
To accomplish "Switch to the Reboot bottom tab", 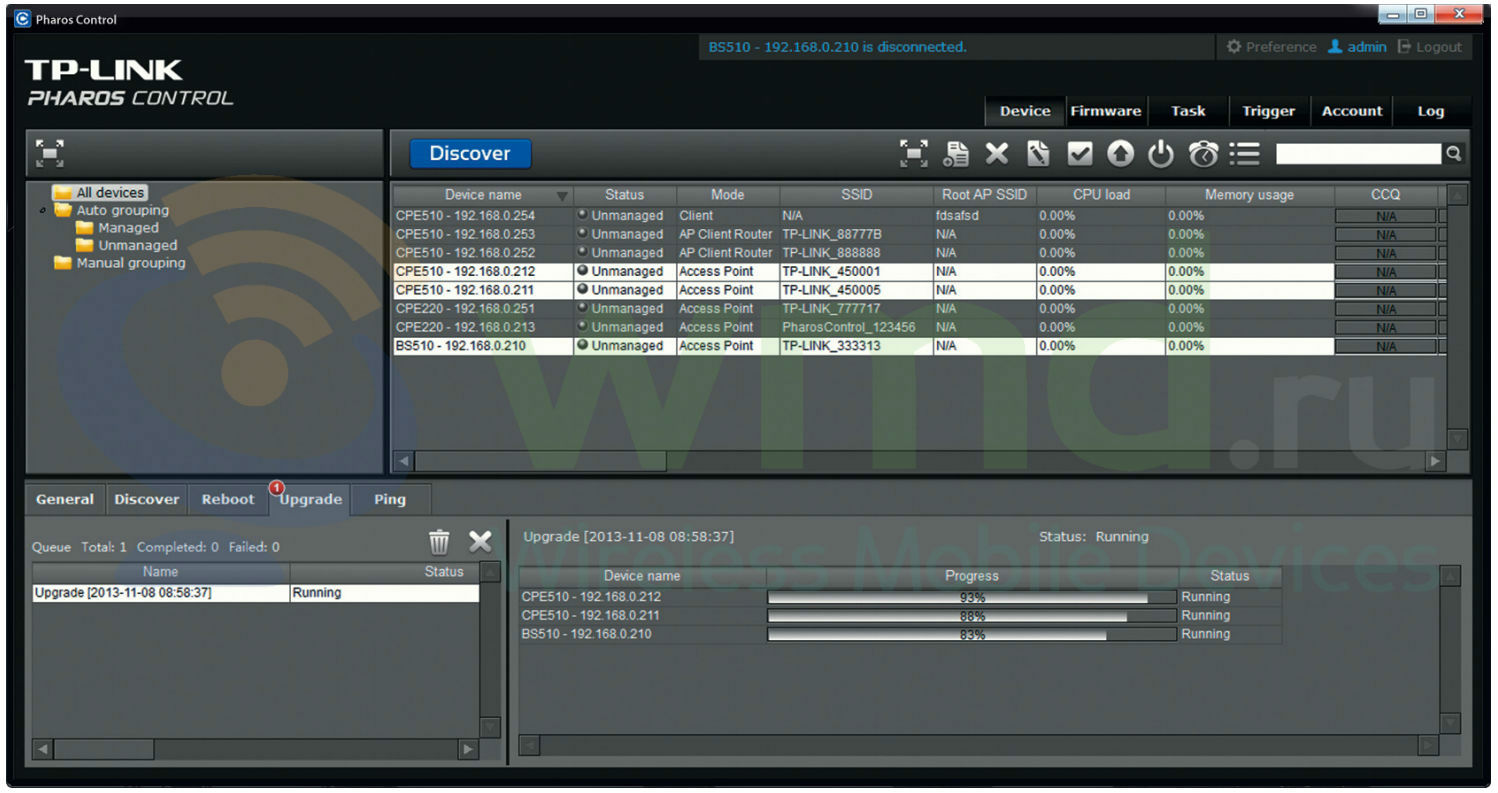I will tap(228, 499).
